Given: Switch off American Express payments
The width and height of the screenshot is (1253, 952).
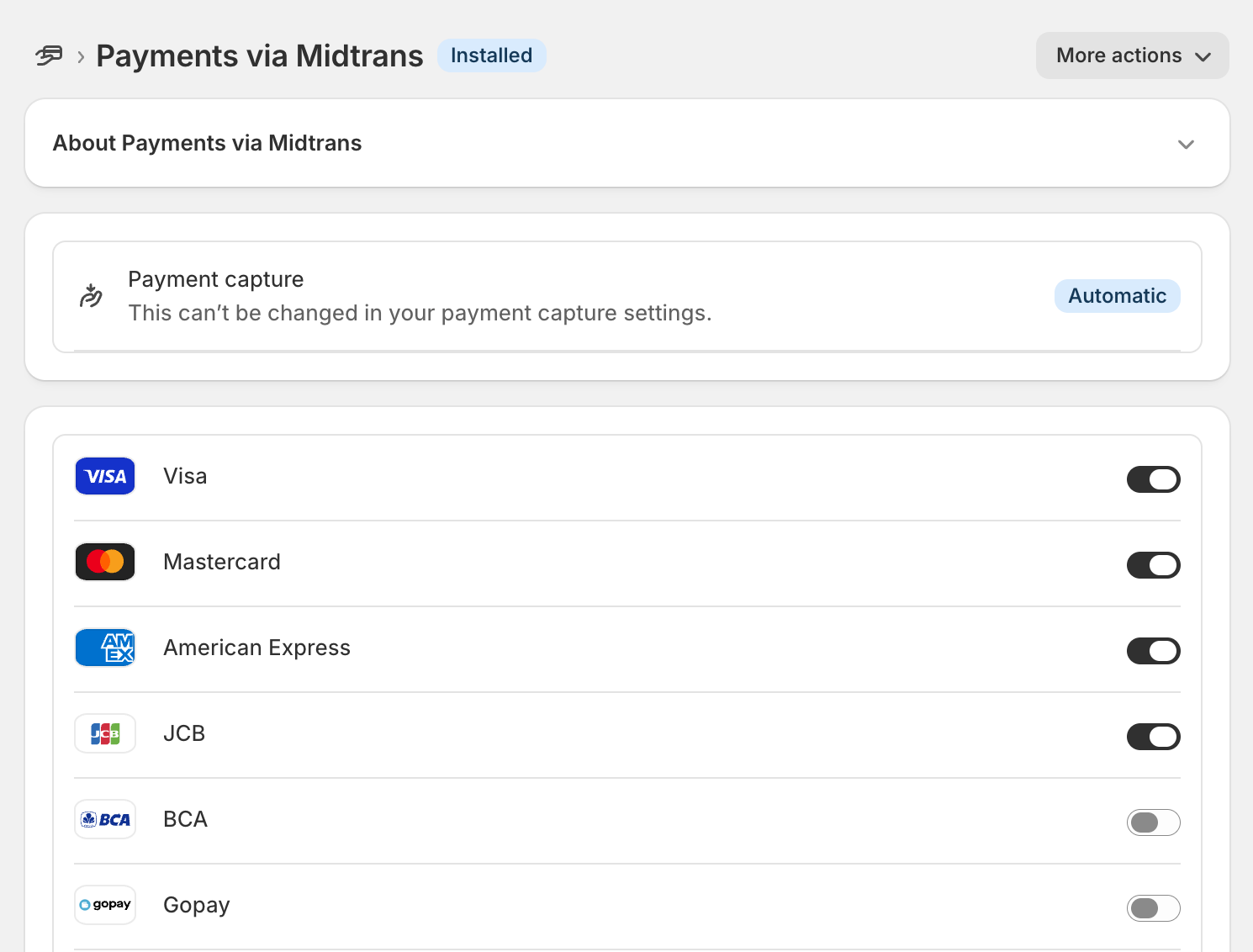Looking at the screenshot, I should click(x=1153, y=651).
